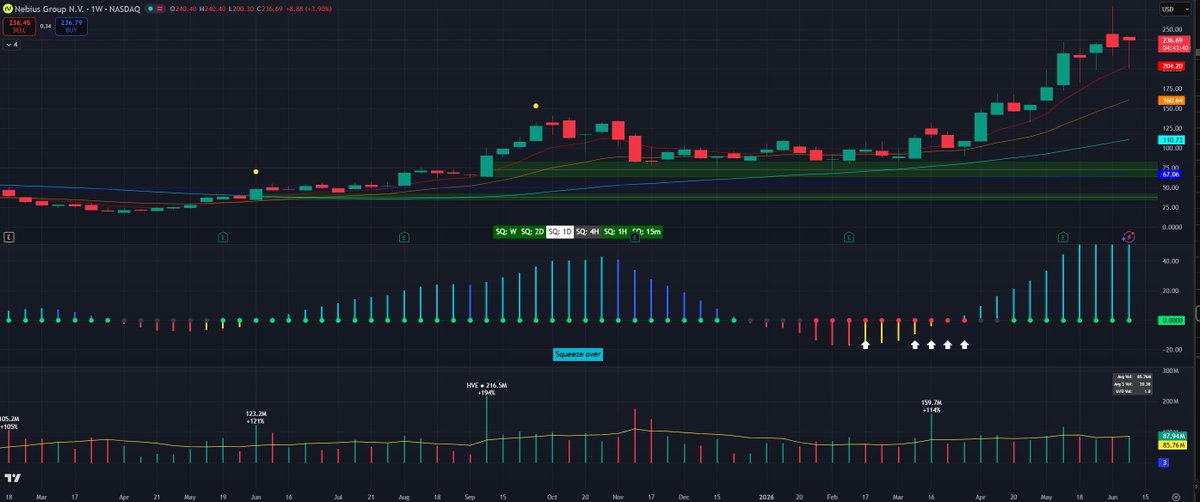Click the SQ: 1H squeeze label
Image resolution: width=1200 pixels, height=502 pixels.
[615, 231]
